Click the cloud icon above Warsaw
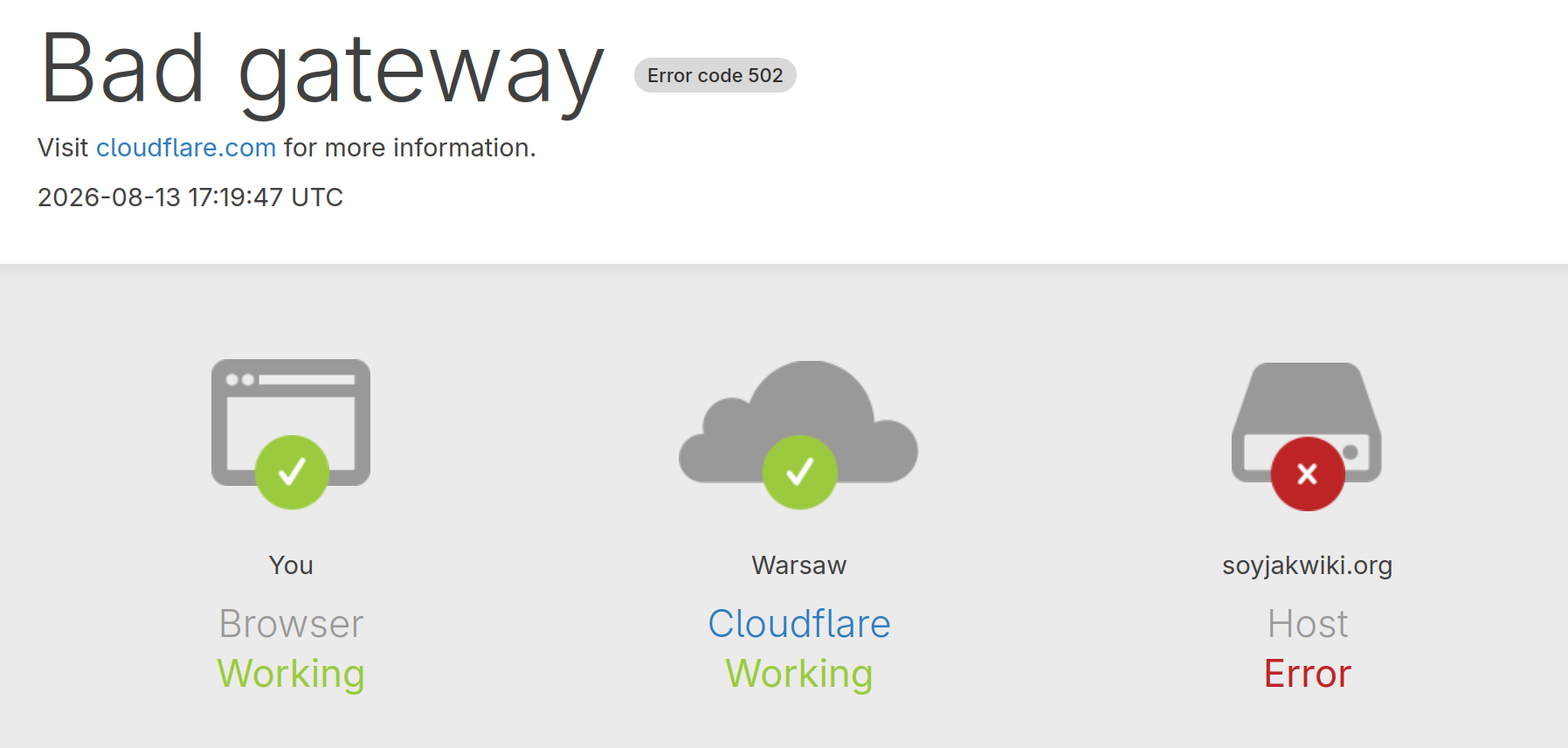Screen dimensions: 1568x748 (x=798, y=434)
